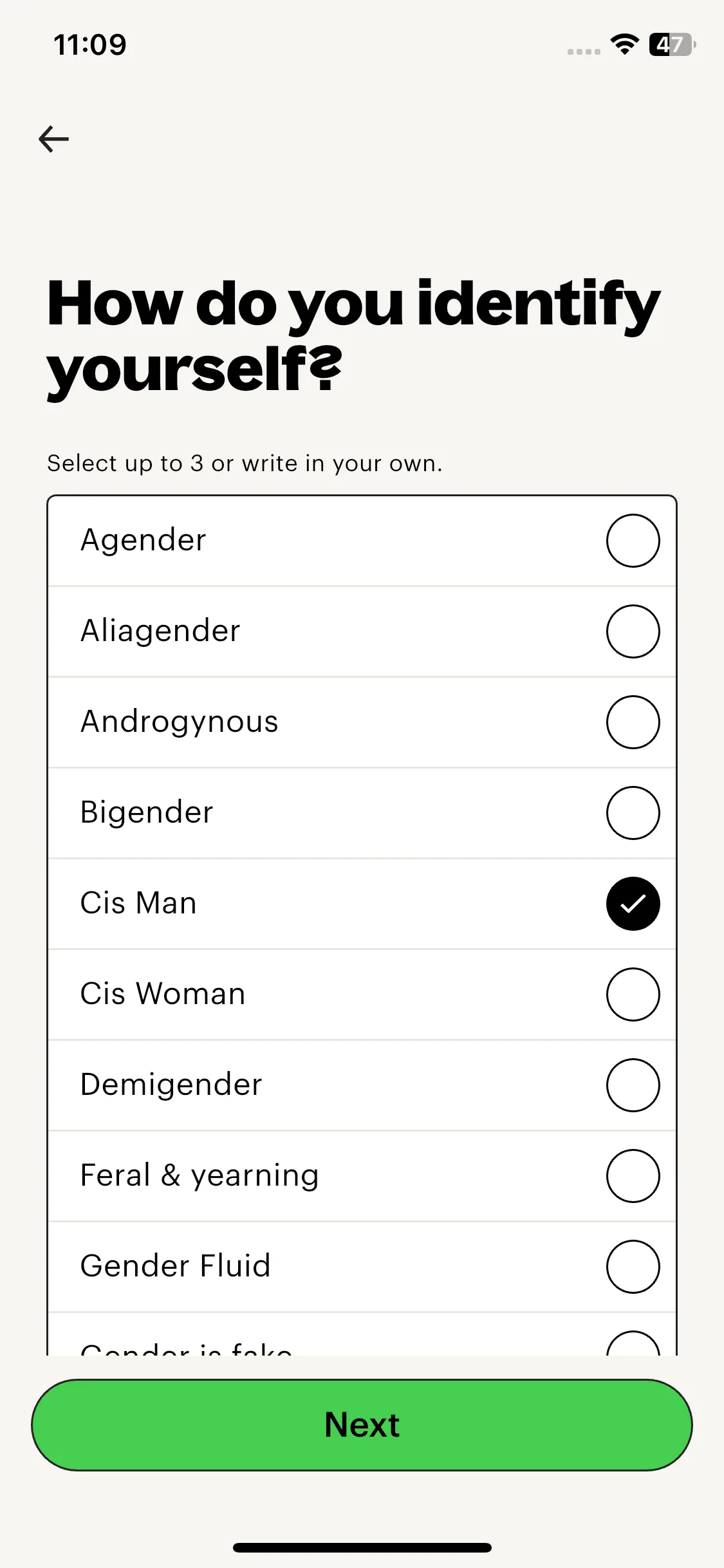Toggle the Aliagender selection circle
This screenshot has height=1568, width=724.
coord(633,631)
